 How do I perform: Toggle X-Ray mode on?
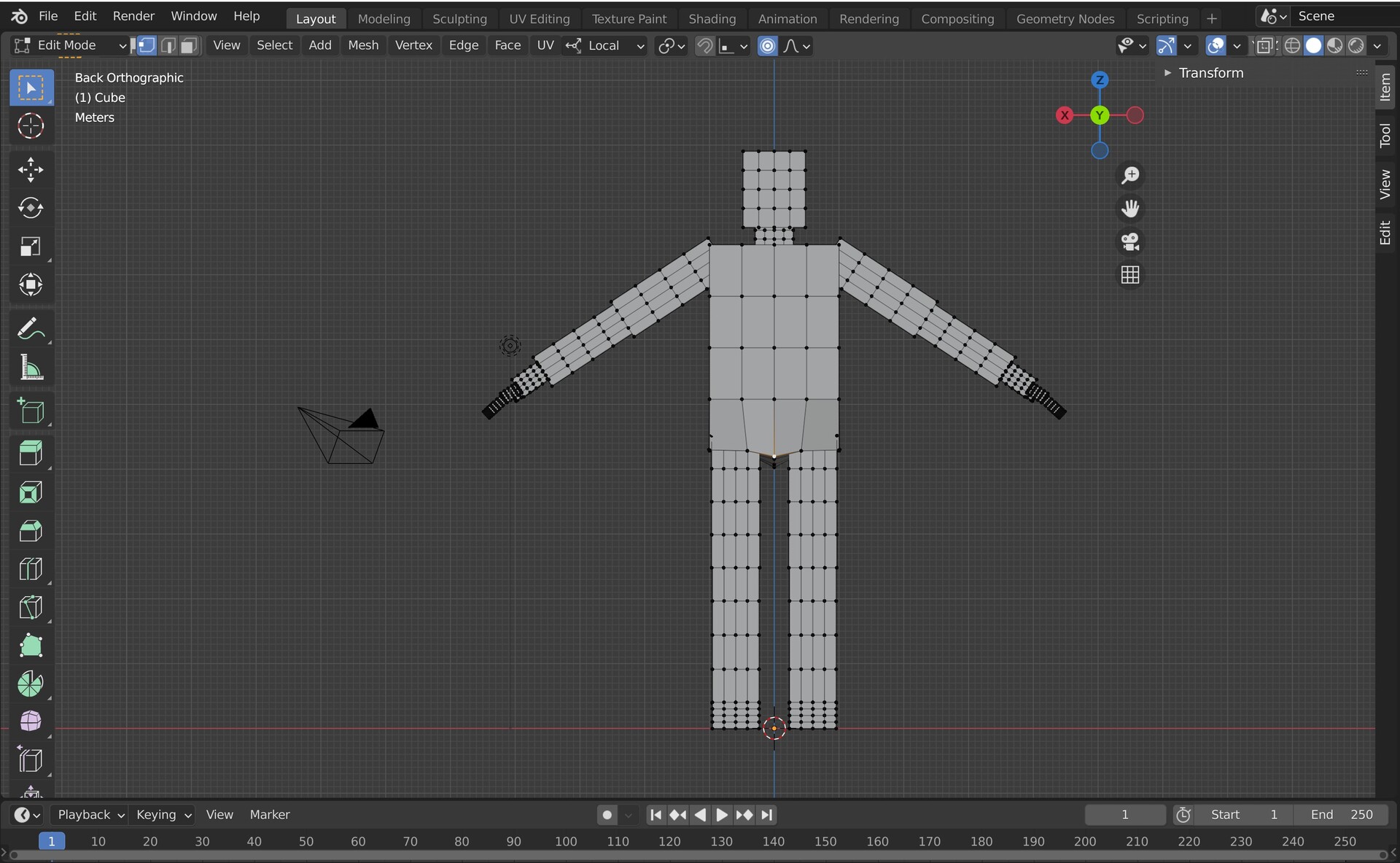(x=1267, y=44)
